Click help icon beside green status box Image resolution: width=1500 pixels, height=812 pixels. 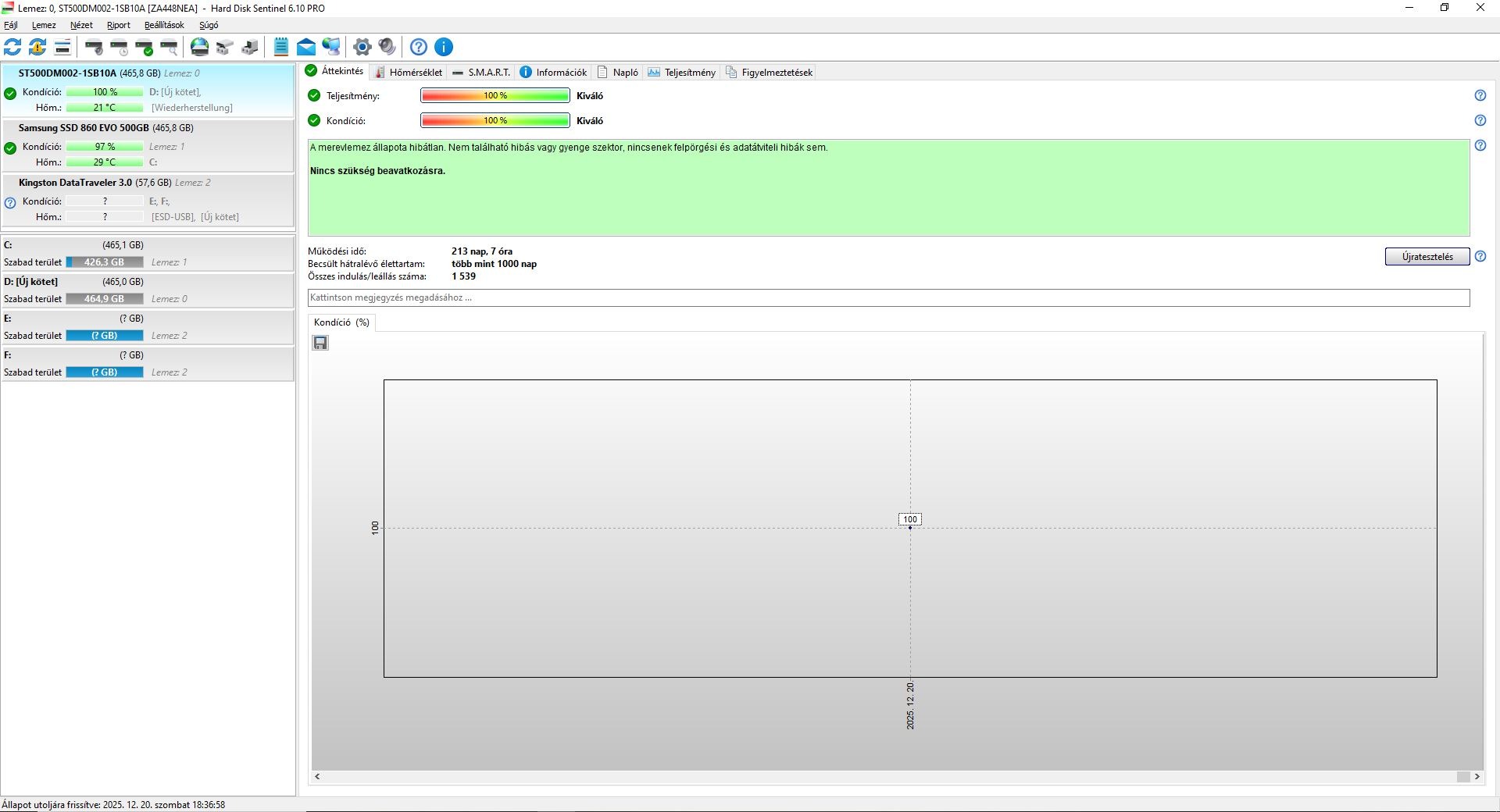tap(1480, 145)
